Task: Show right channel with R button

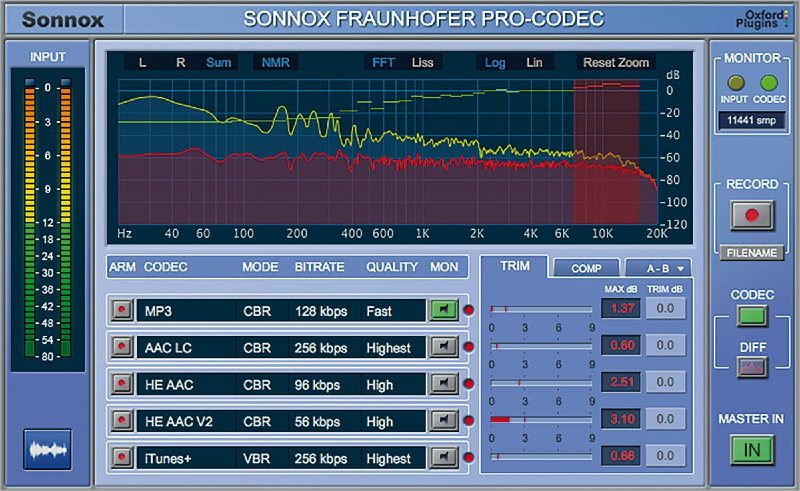Action: click(181, 62)
